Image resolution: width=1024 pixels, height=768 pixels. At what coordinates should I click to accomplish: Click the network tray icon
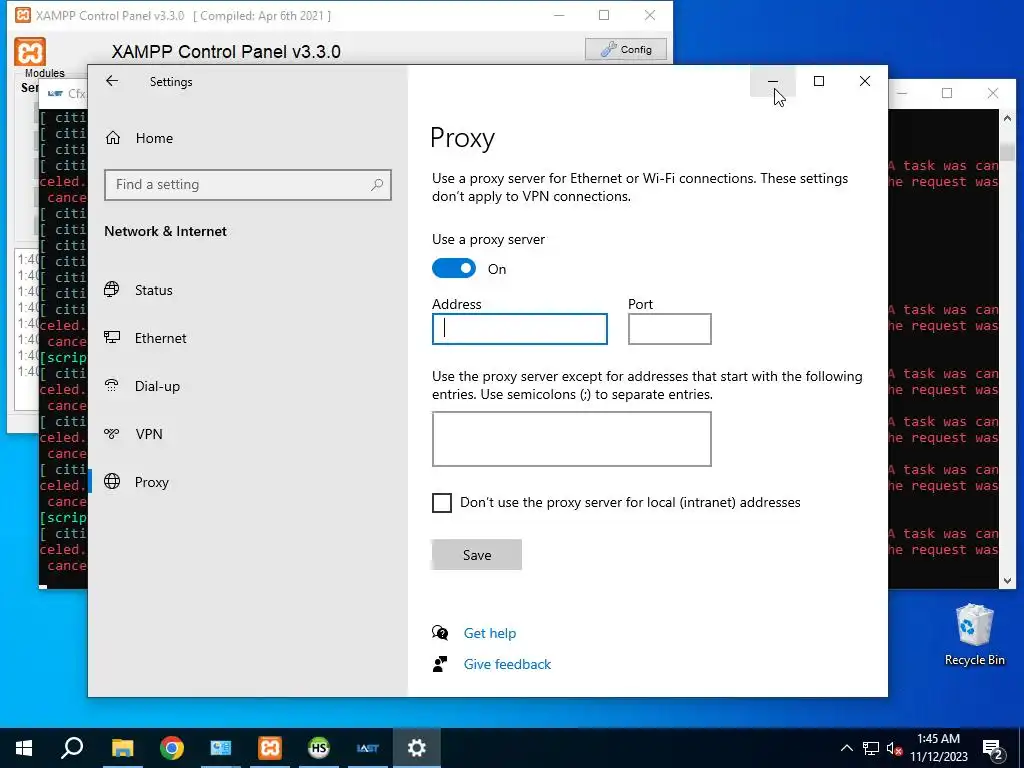click(871, 748)
